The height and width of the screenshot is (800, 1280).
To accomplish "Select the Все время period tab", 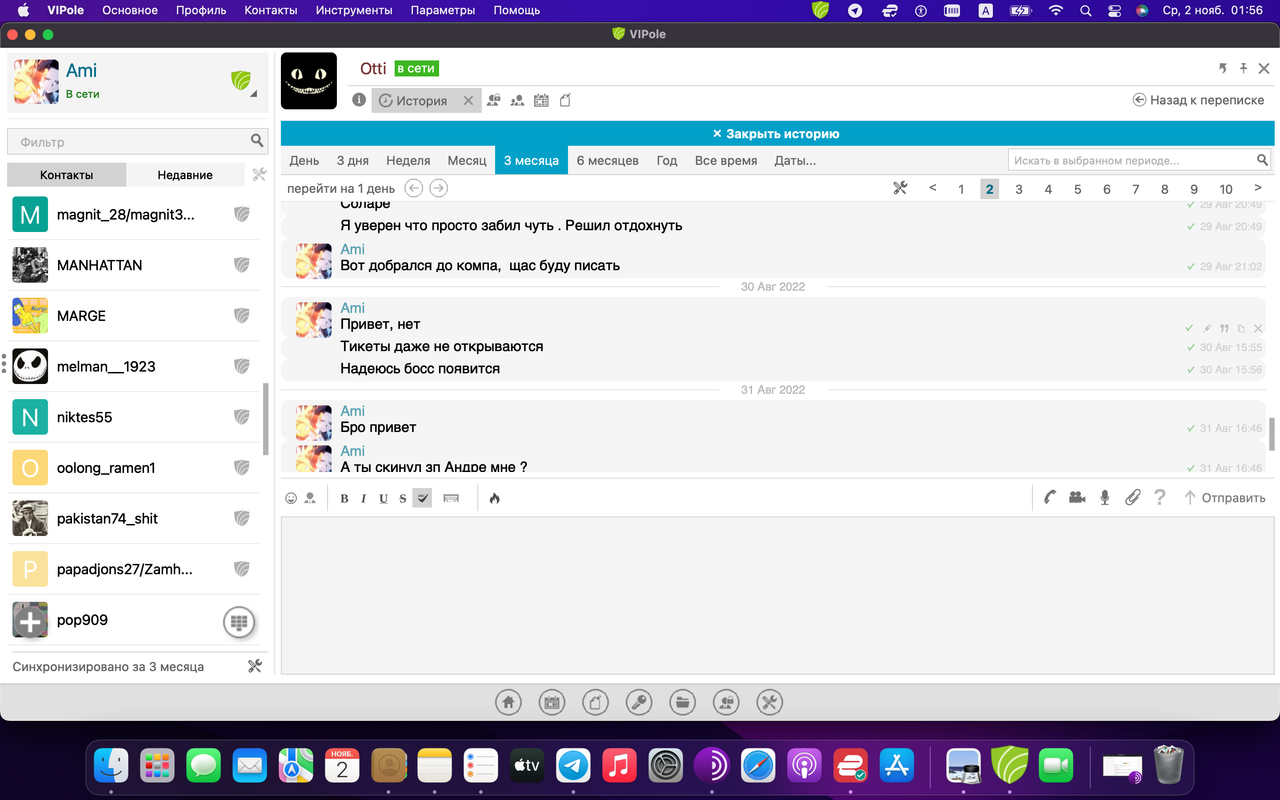I will 725,160.
